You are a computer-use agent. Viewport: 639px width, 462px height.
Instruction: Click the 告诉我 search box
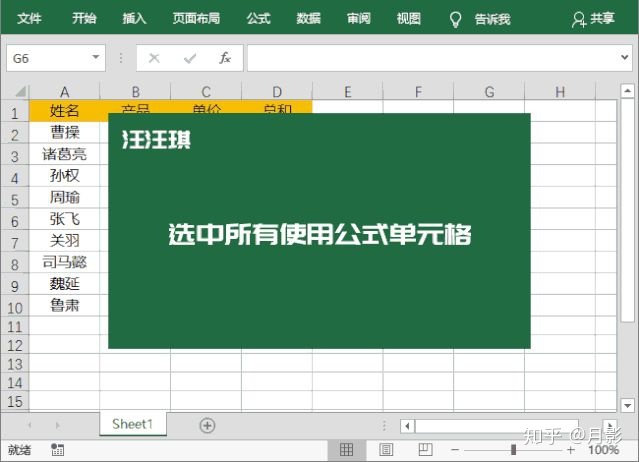click(x=492, y=19)
